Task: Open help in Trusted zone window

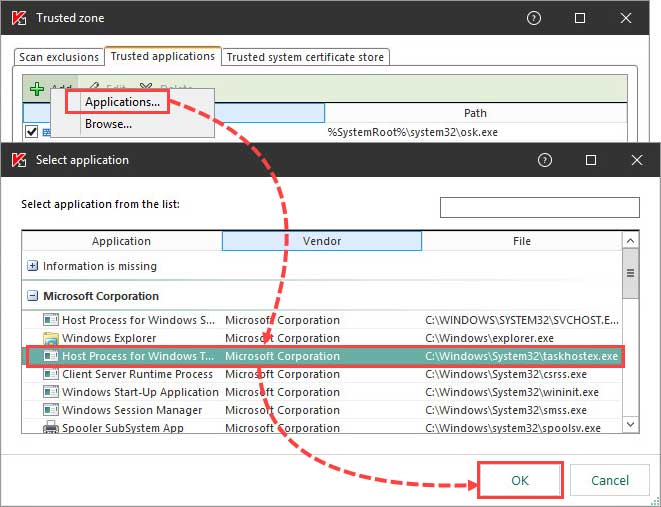Action: click(534, 18)
